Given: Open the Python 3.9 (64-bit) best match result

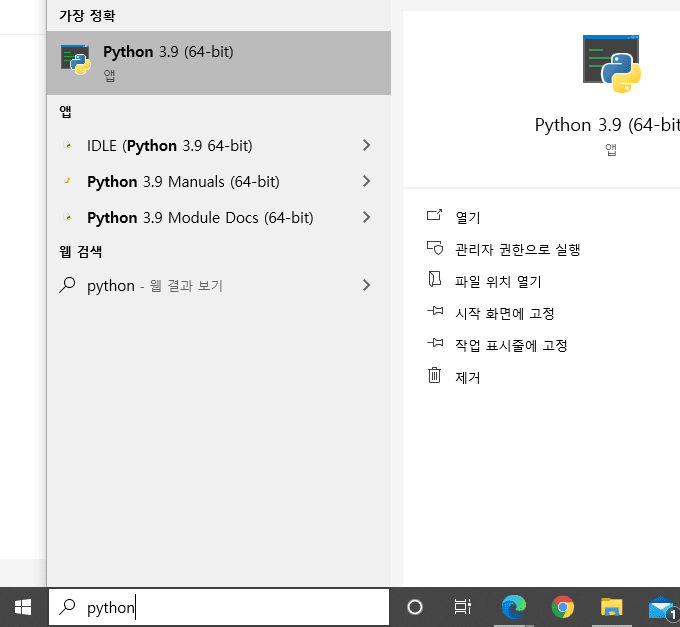Looking at the screenshot, I should click(219, 63).
